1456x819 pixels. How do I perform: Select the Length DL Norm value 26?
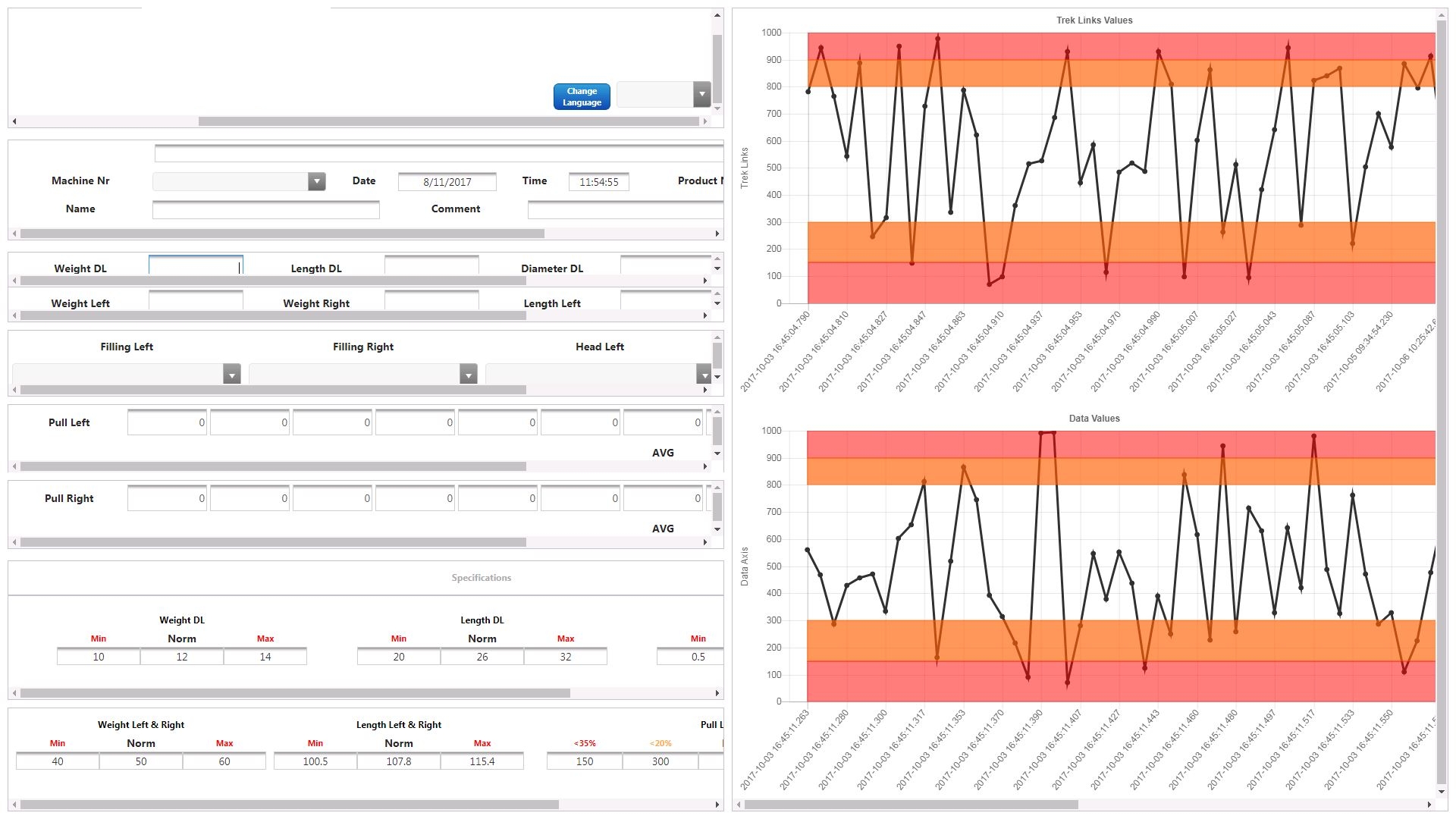[482, 657]
